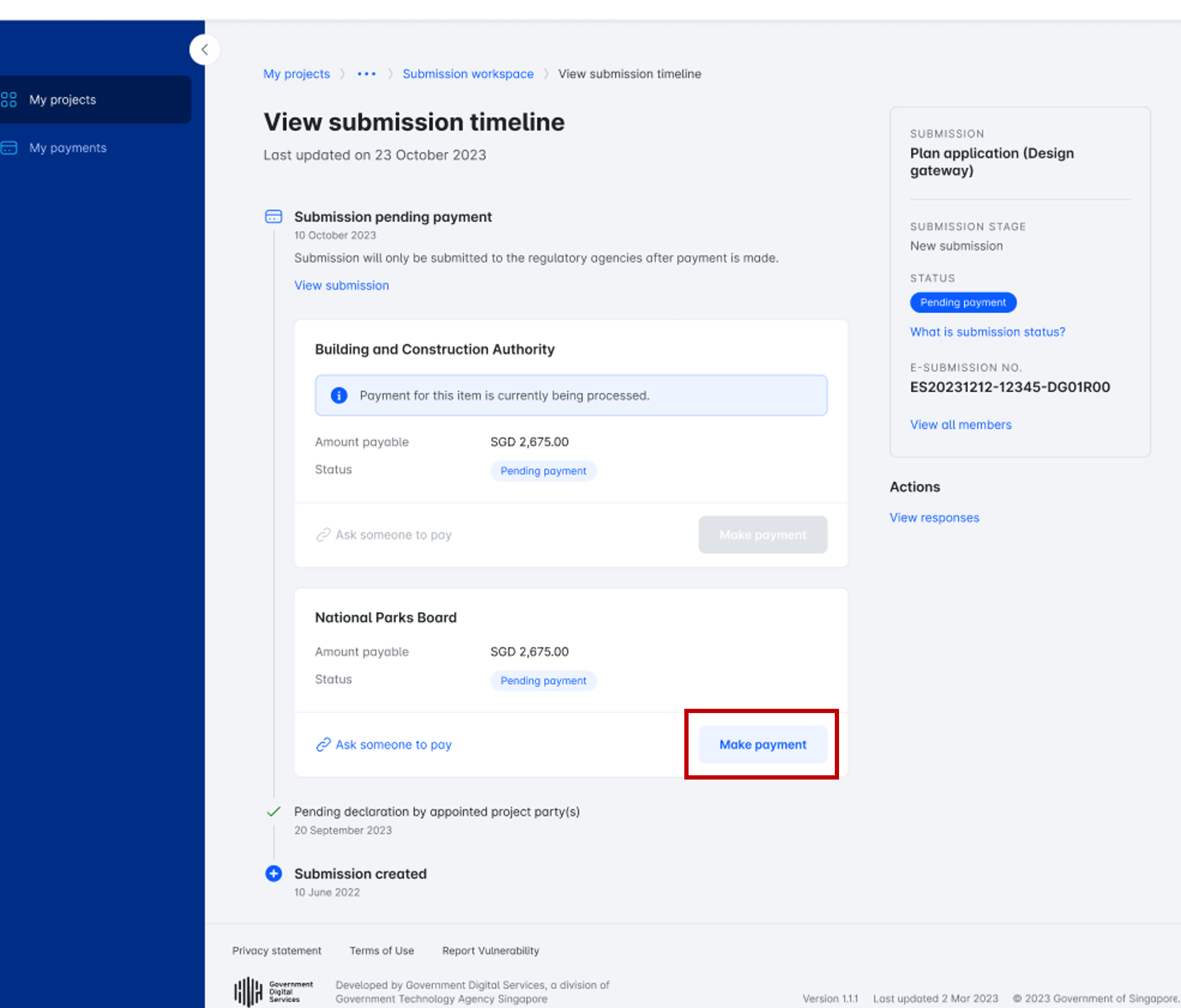This screenshot has width=1181, height=1008.
Task: Go to the Submission workspace breadcrumb
Action: [x=468, y=74]
